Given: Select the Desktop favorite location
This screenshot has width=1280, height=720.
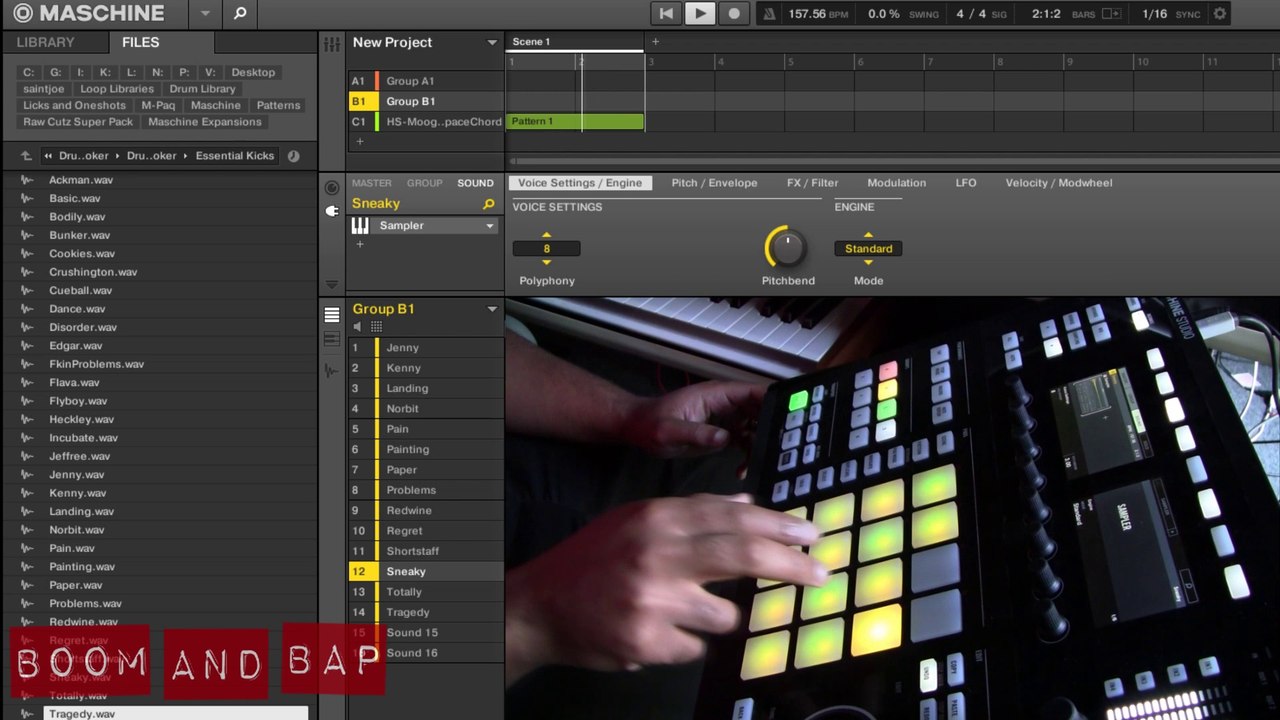Looking at the screenshot, I should 253,72.
